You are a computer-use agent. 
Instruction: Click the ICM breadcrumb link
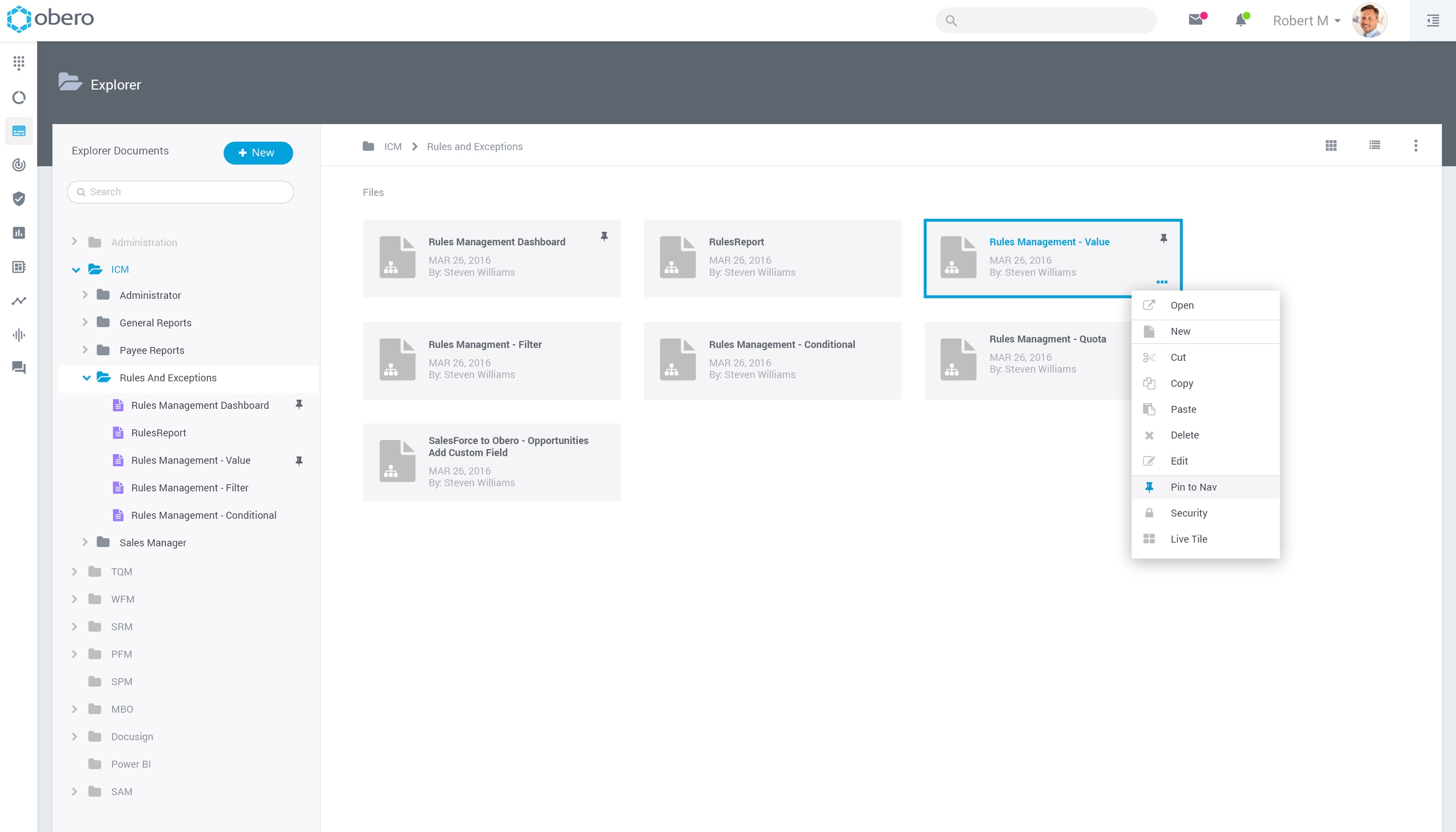point(393,147)
